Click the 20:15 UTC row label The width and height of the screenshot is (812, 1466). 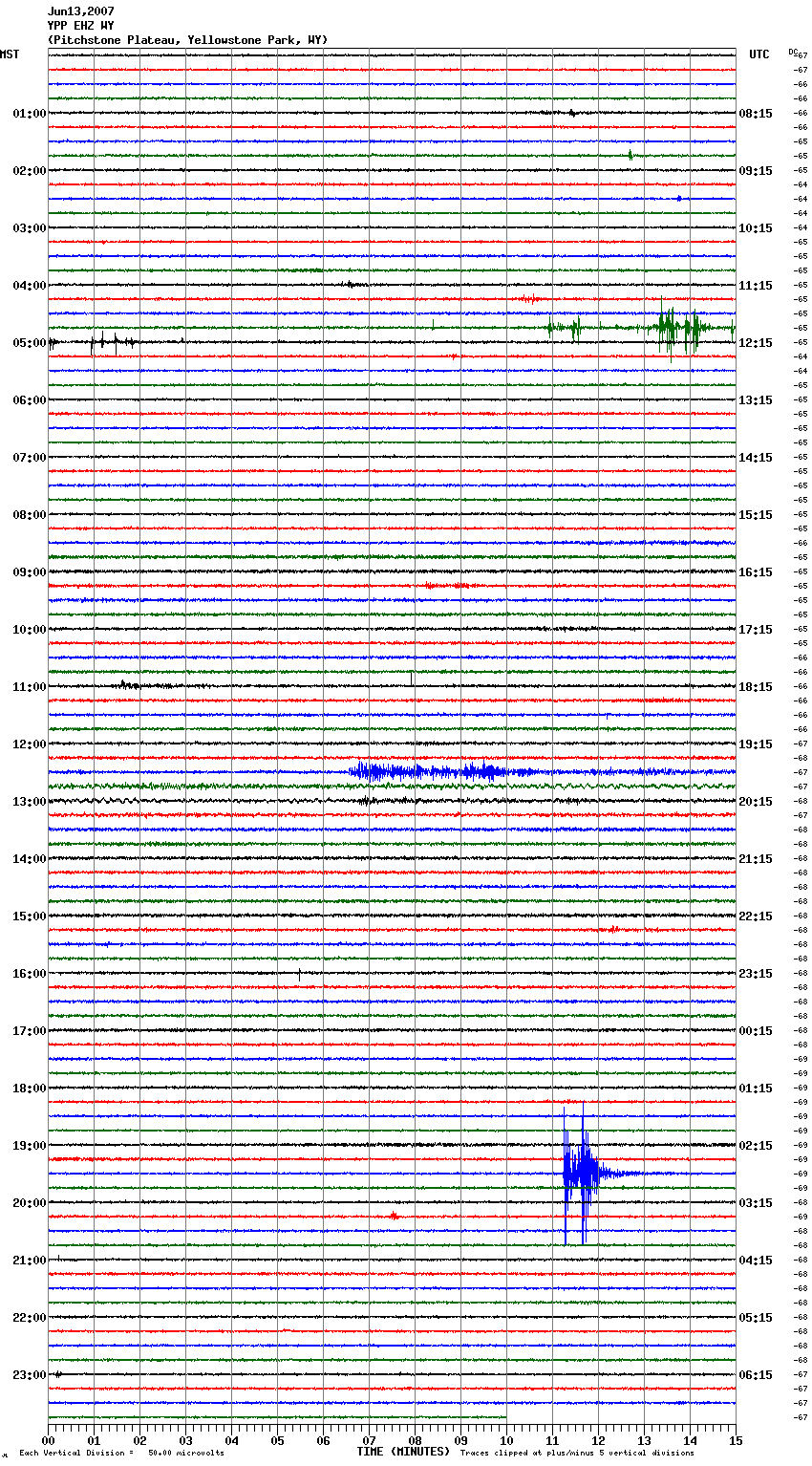click(756, 802)
